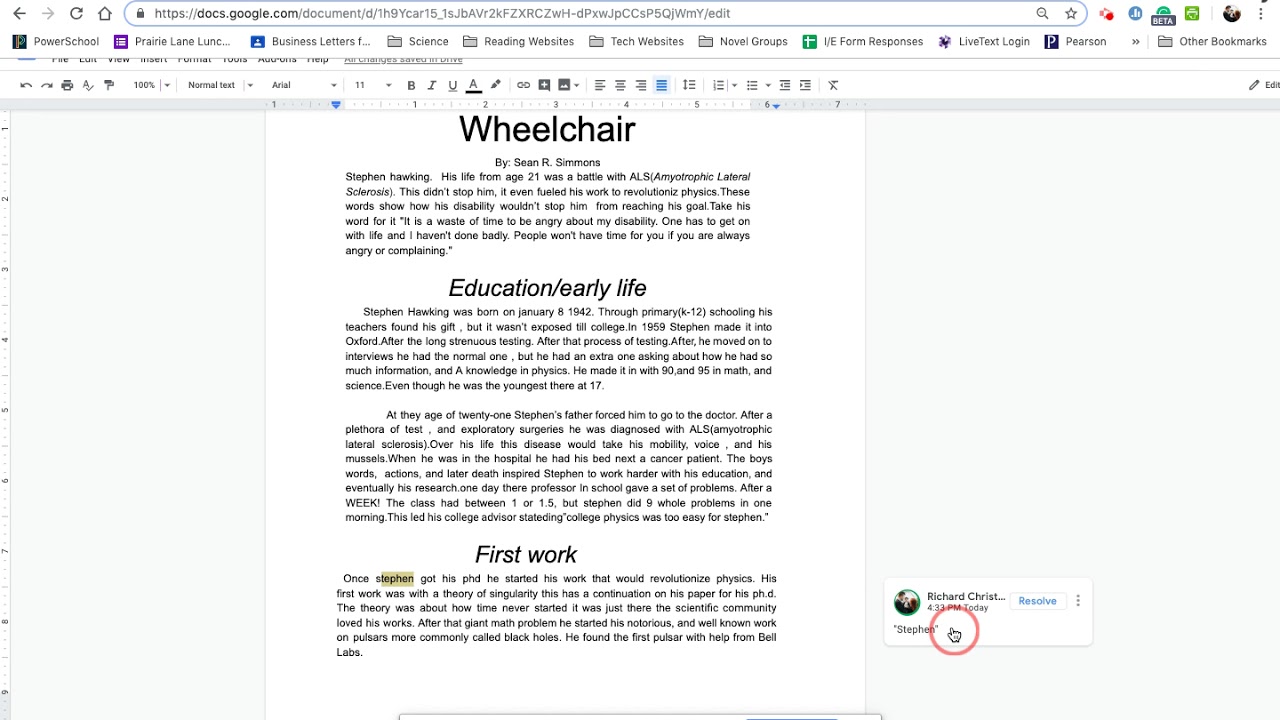The height and width of the screenshot is (720, 1280).
Task: Open the Chrome profile avatar
Action: 1232,14
